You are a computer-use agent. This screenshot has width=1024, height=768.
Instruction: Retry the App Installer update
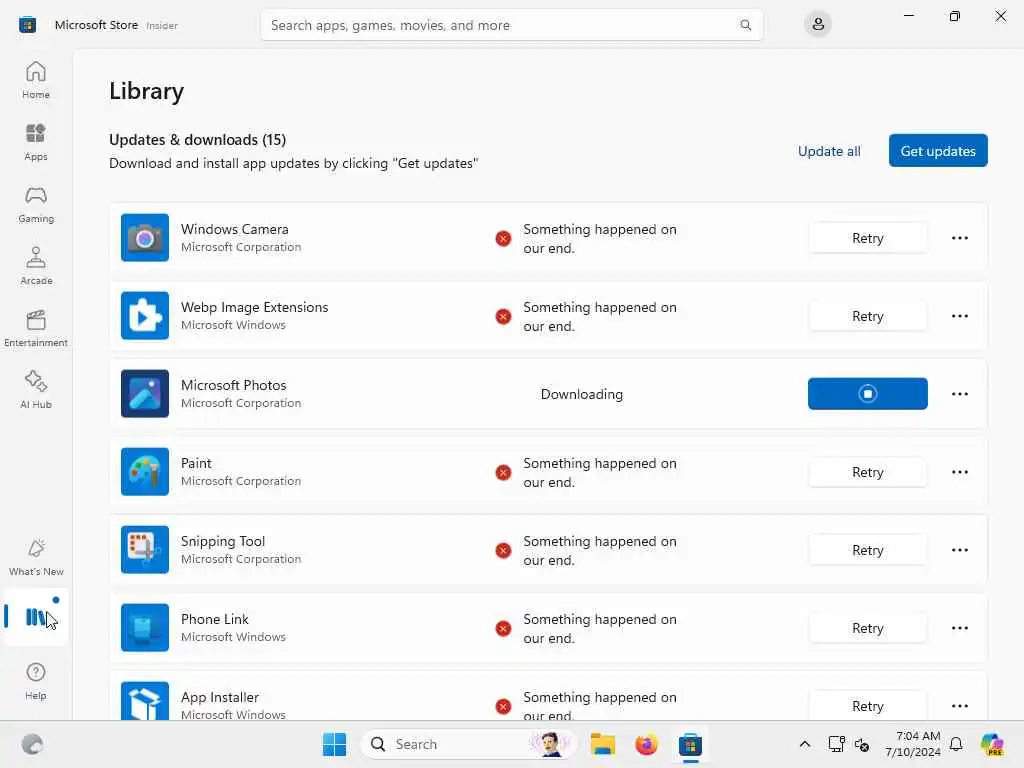pyautogui.click(x=867, y=706)
